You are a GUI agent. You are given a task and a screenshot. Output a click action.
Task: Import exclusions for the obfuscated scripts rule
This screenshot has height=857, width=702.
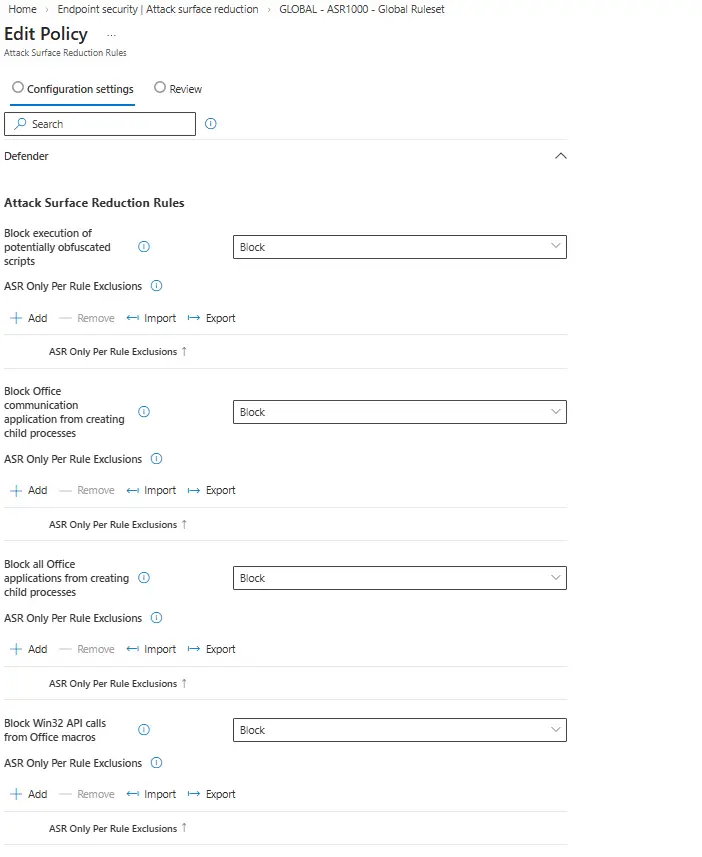pyautogui.click(x=151, y=318)
